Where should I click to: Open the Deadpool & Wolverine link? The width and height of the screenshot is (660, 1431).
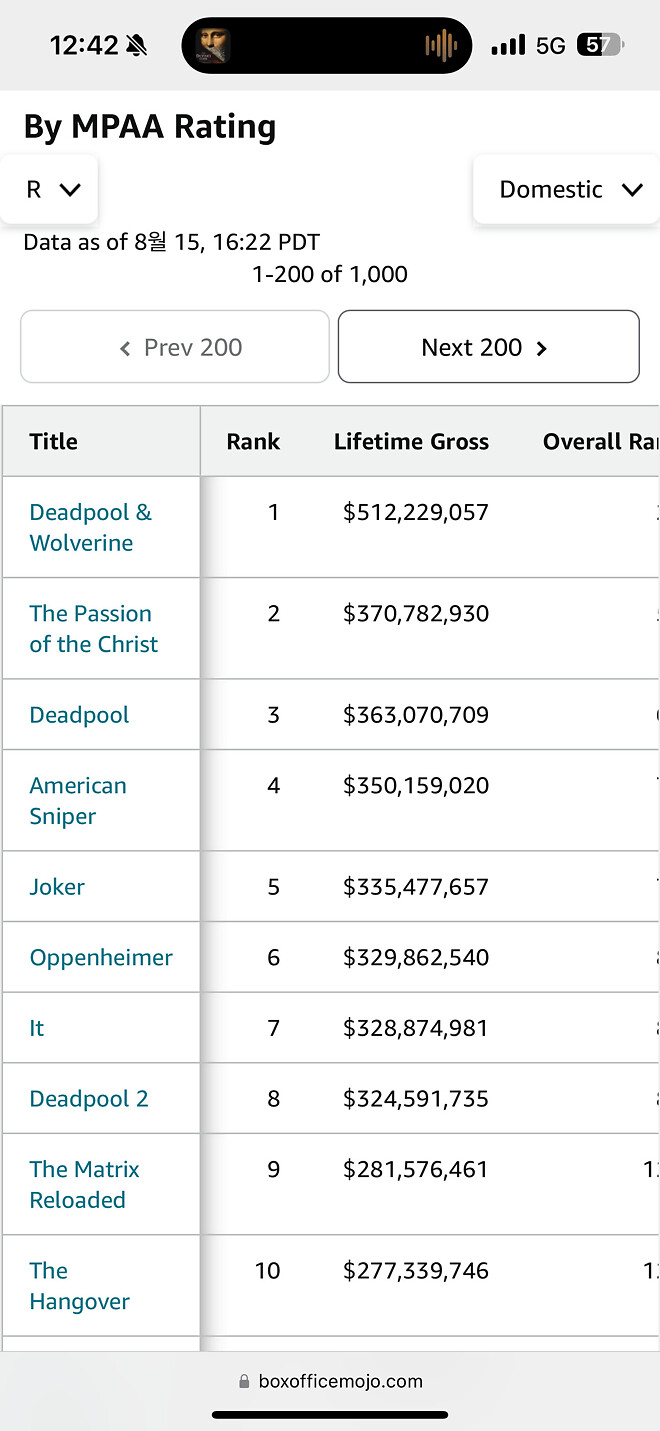click(90, 527)
